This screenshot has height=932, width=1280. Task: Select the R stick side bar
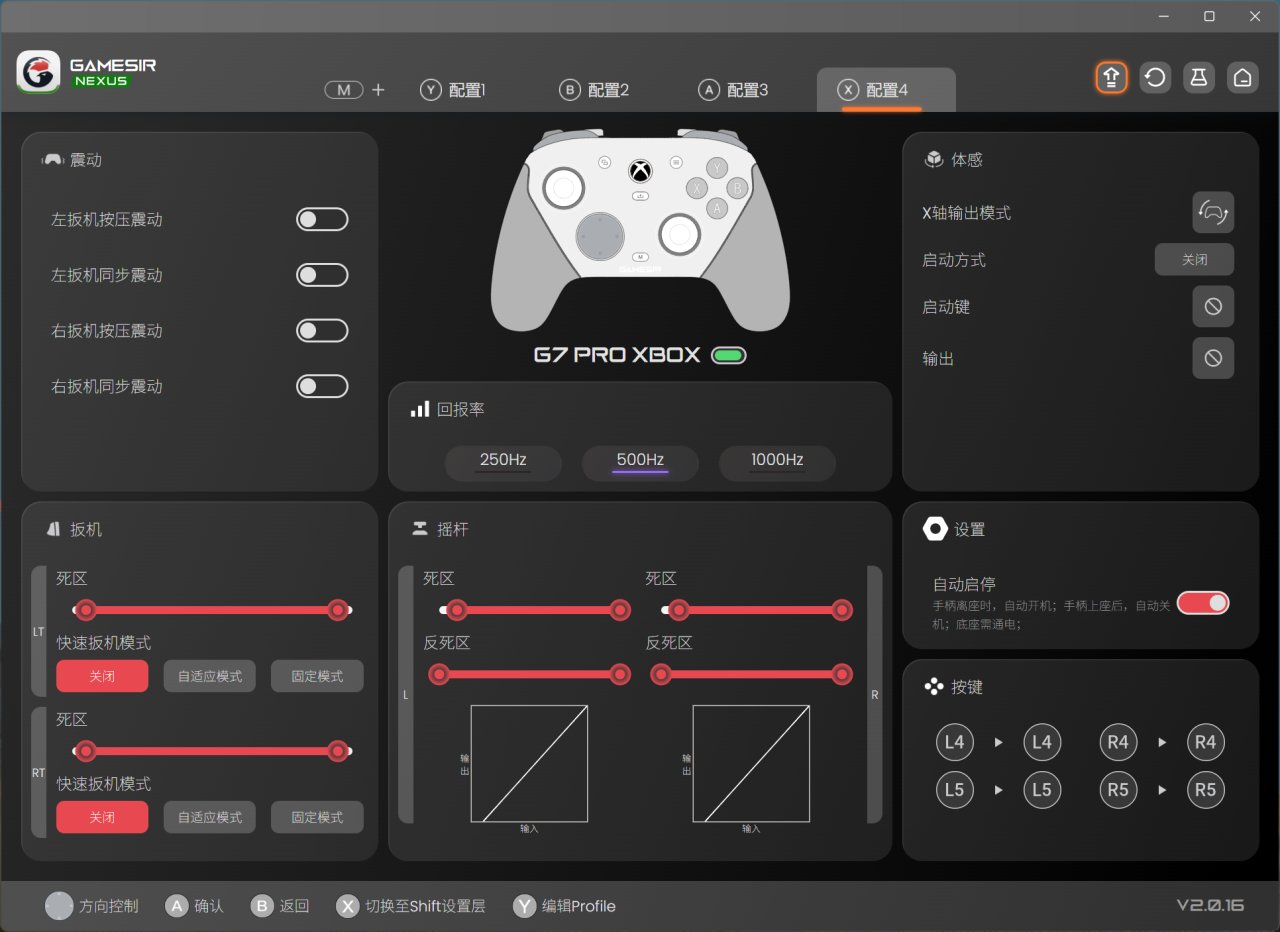tap(875, 694)
